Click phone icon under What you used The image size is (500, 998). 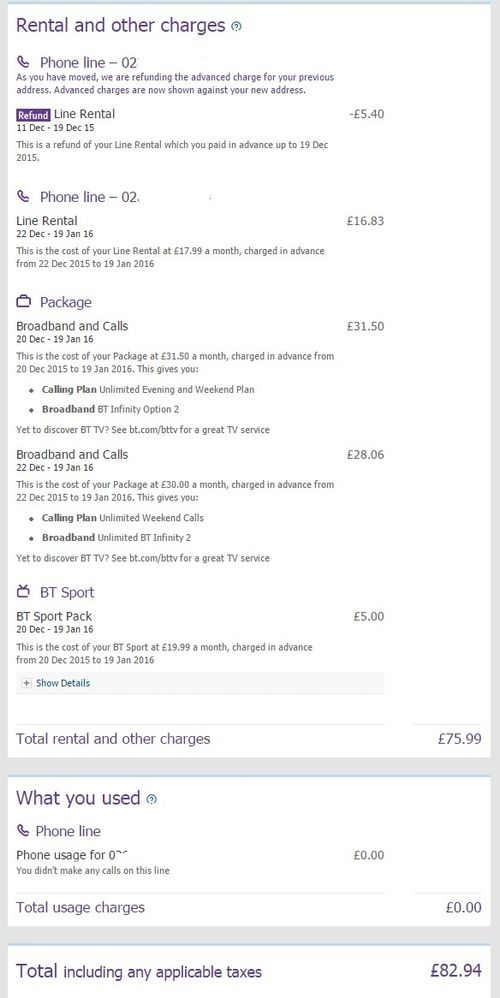coord(23,831)
